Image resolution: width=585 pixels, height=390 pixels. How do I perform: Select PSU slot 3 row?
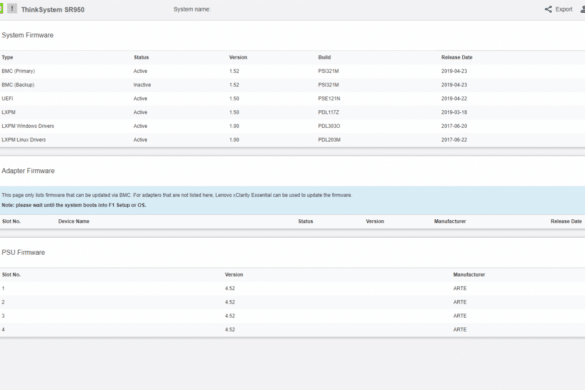(x=292, y=316)
